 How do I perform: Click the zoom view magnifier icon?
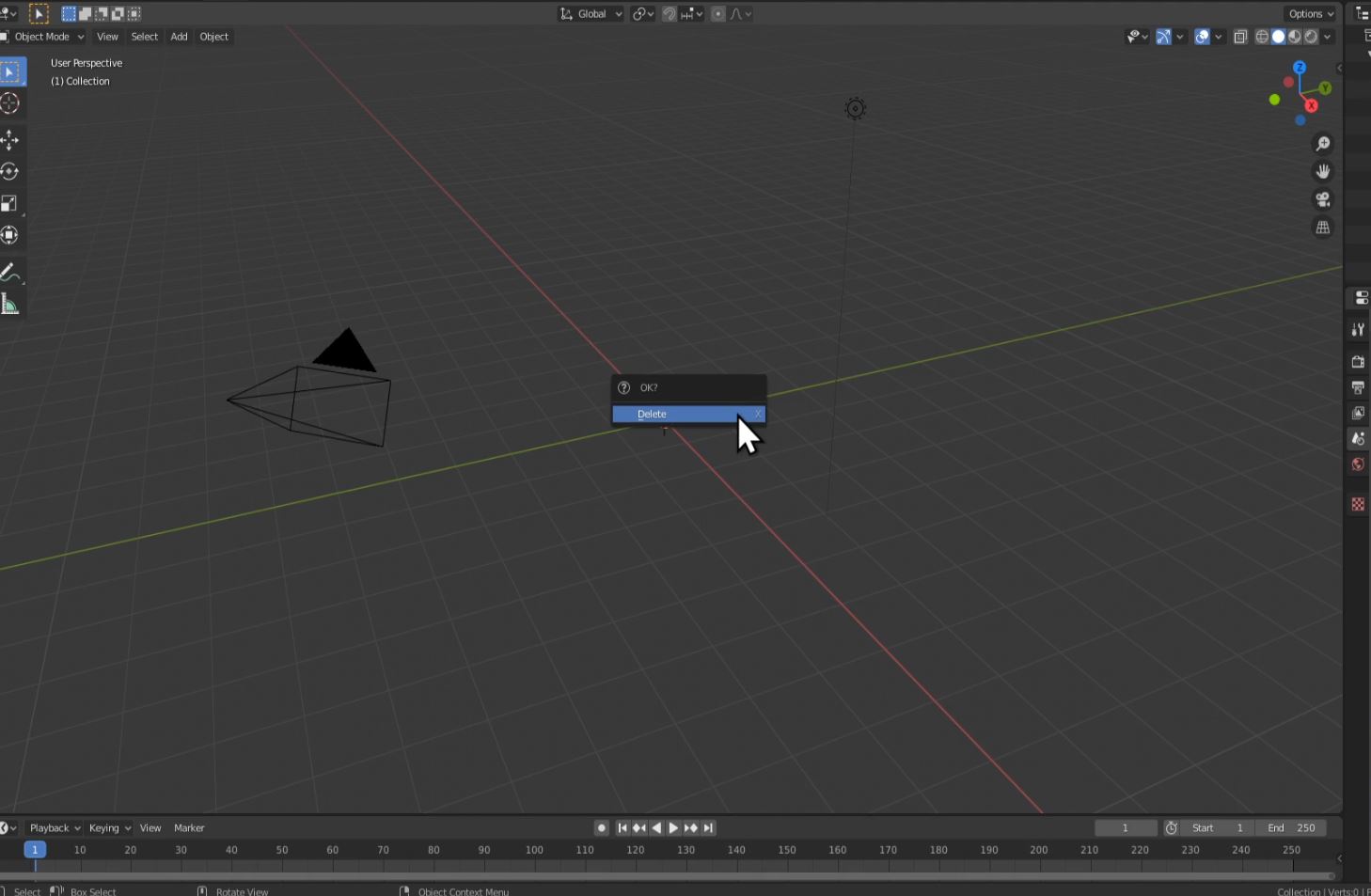[x=1323, y=144]
